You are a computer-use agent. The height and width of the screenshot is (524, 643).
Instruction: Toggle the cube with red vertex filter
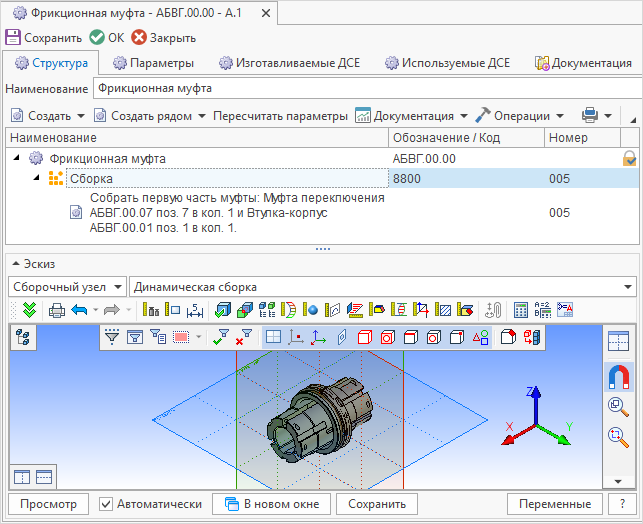[x=457, y=337]
